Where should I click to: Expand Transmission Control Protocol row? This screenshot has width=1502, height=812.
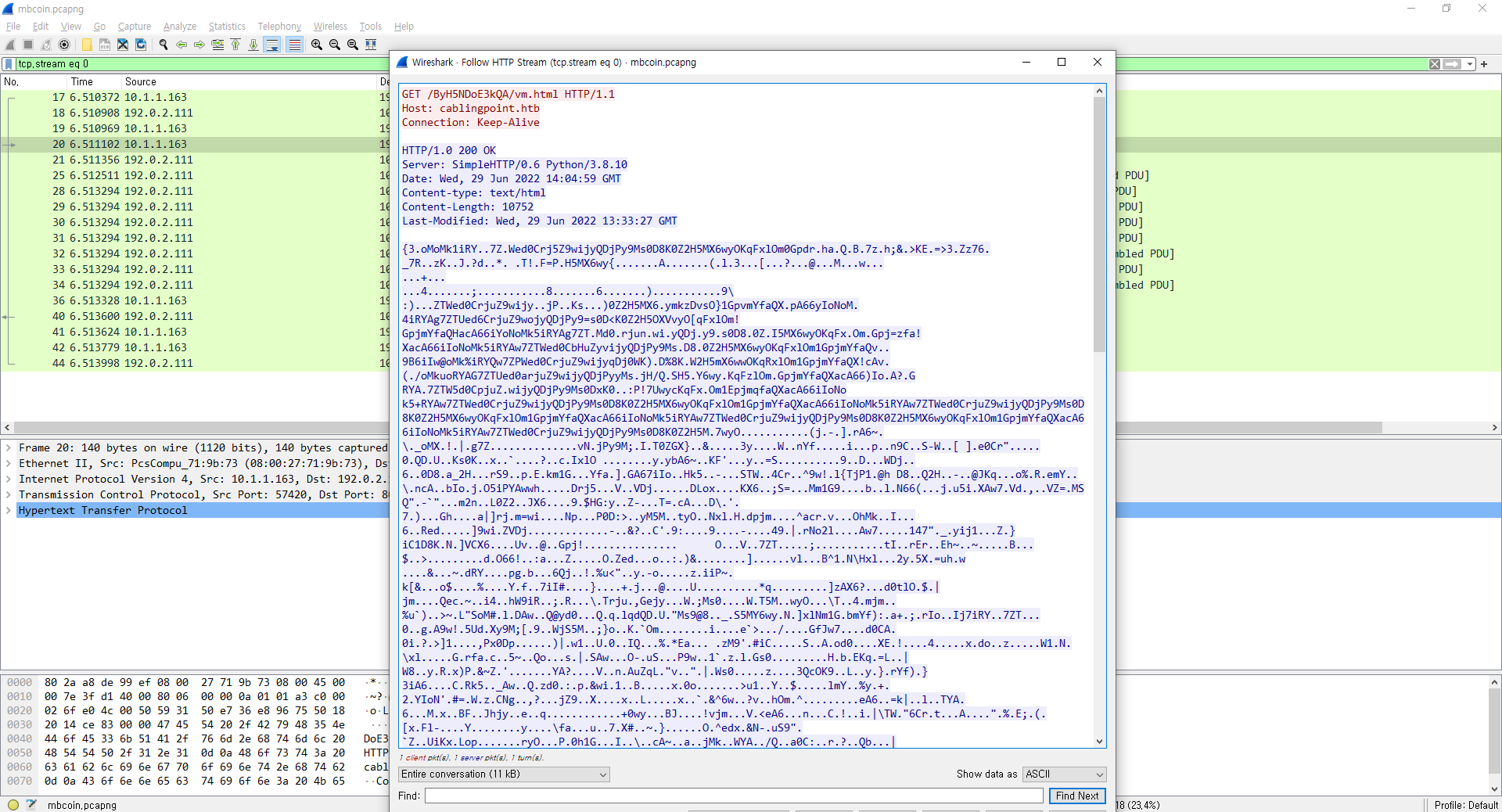[x=9, y=494]
